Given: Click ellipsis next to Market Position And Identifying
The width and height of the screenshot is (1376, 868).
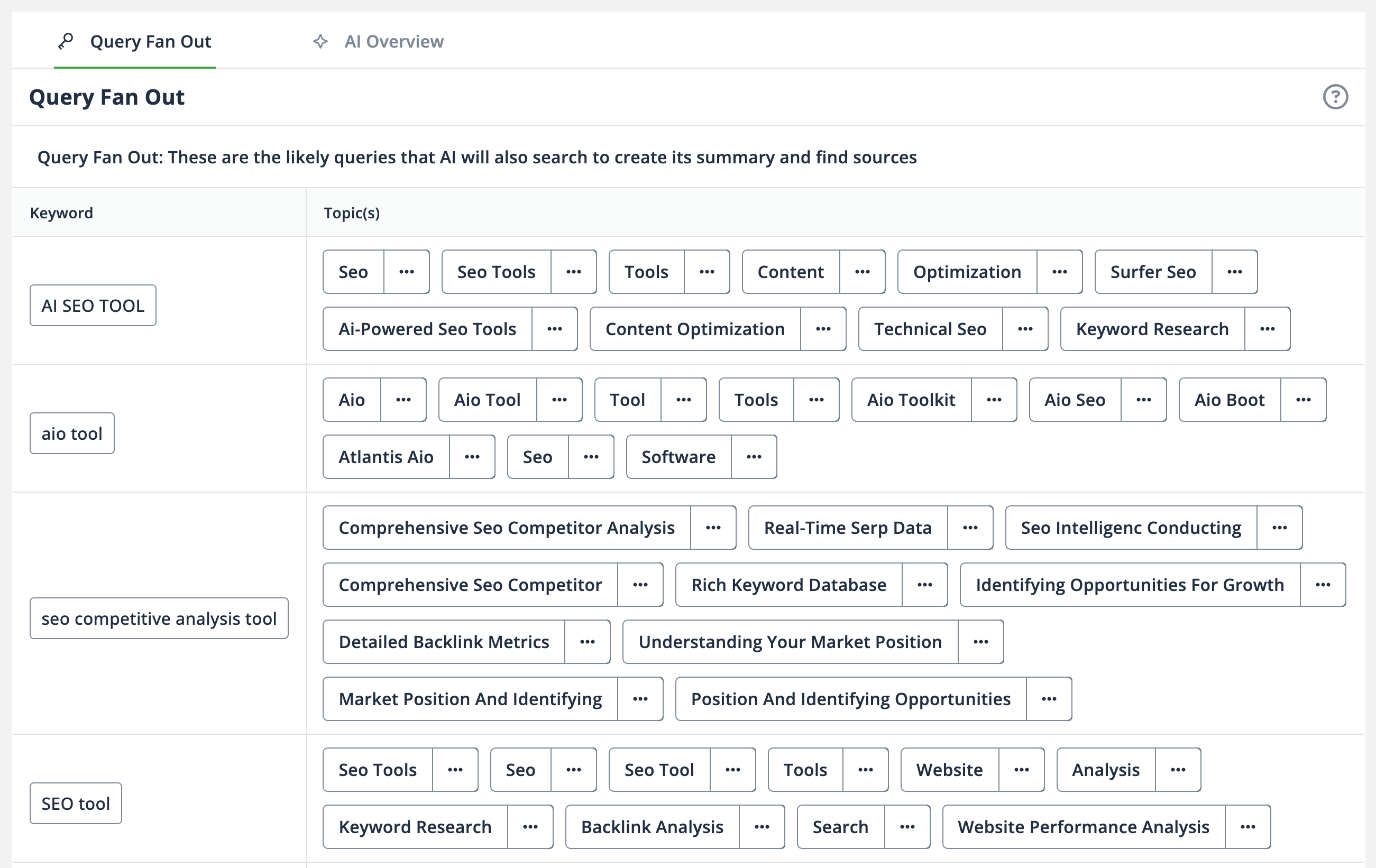Looking at the screenshot, I should (x=640, y=699).
